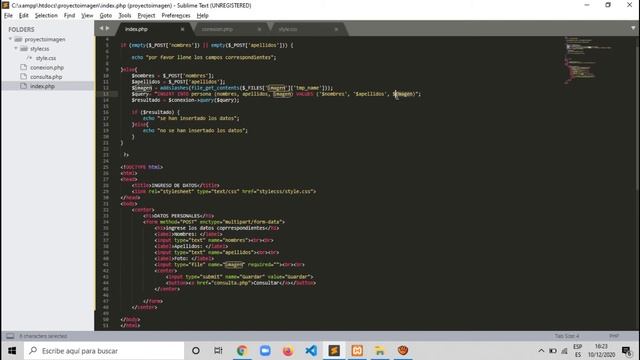Open the Tools menu
Viewport: 640px width, 360px height.
[124, 16]
